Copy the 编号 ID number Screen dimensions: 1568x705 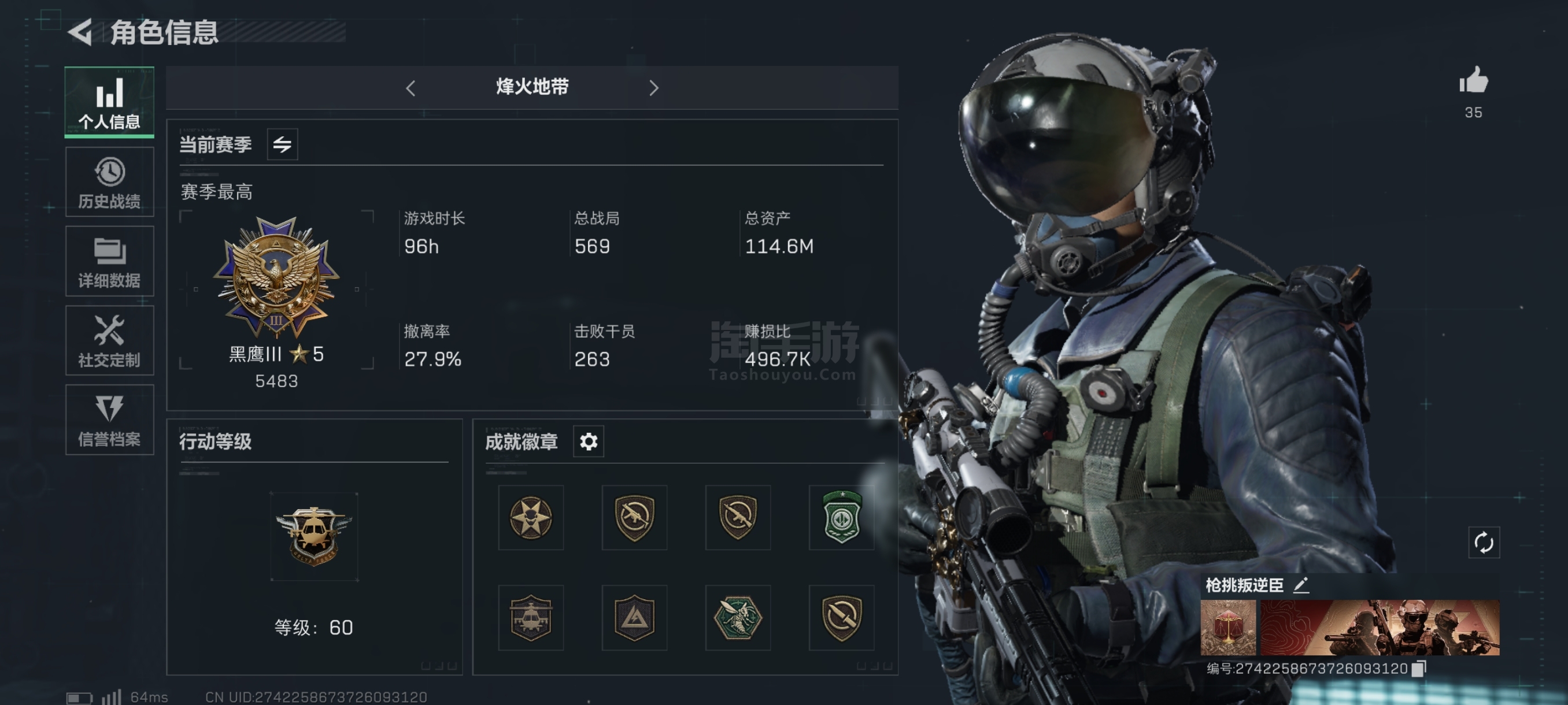(1419, 668)
